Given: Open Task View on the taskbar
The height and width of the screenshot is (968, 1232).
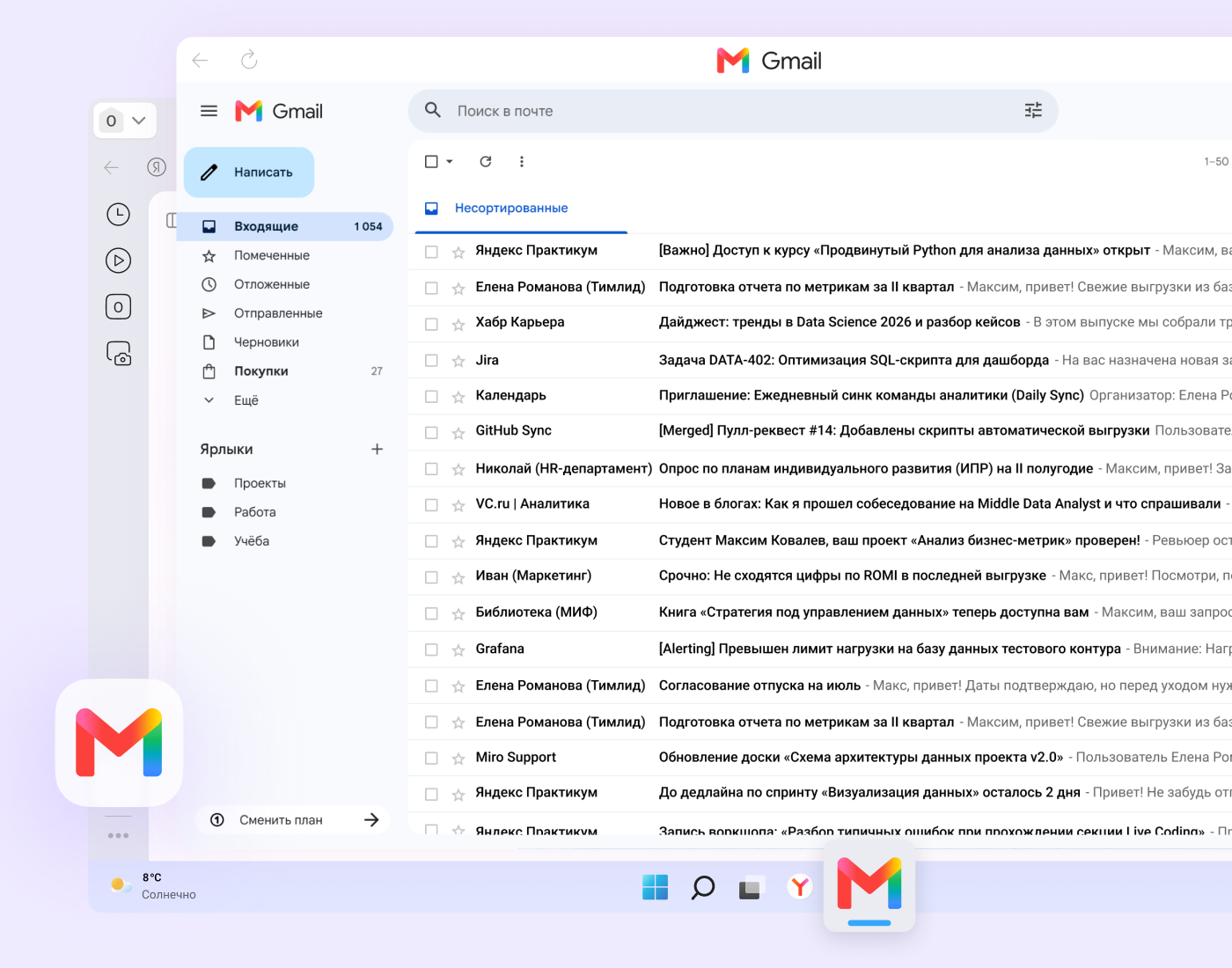Looking at the screenshot, I should click(750, 888).
